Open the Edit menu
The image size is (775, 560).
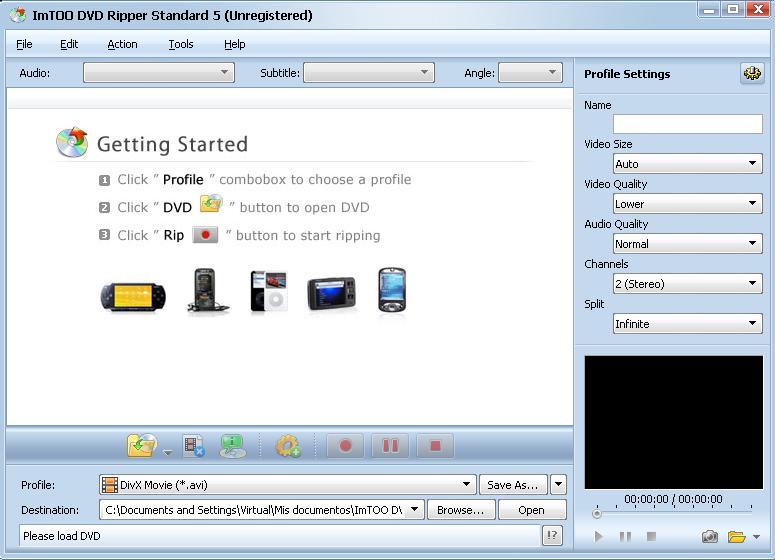click(69, 44)
